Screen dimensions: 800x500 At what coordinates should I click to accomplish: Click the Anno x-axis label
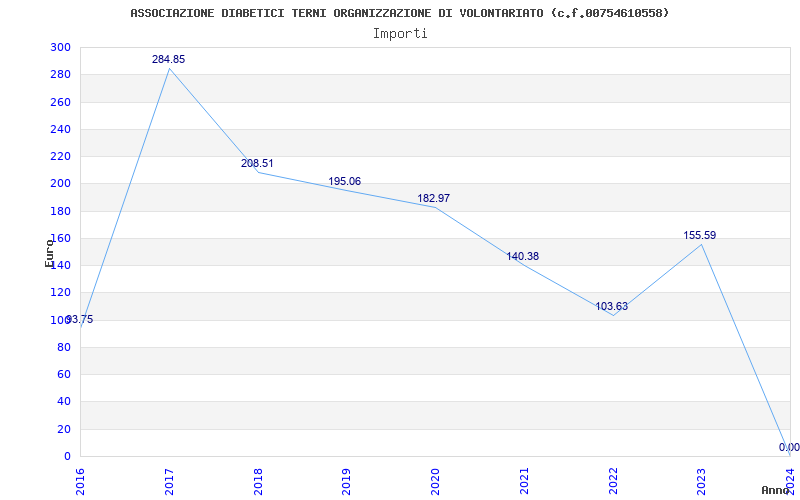click(776, 490)
